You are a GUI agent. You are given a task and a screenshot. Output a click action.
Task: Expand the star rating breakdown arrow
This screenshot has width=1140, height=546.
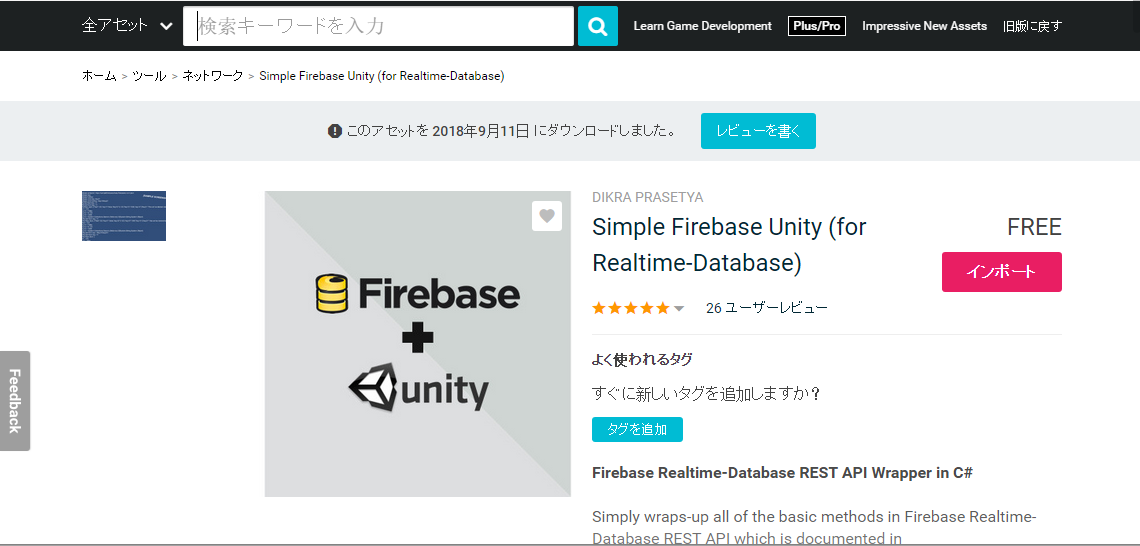click(680, 309)
